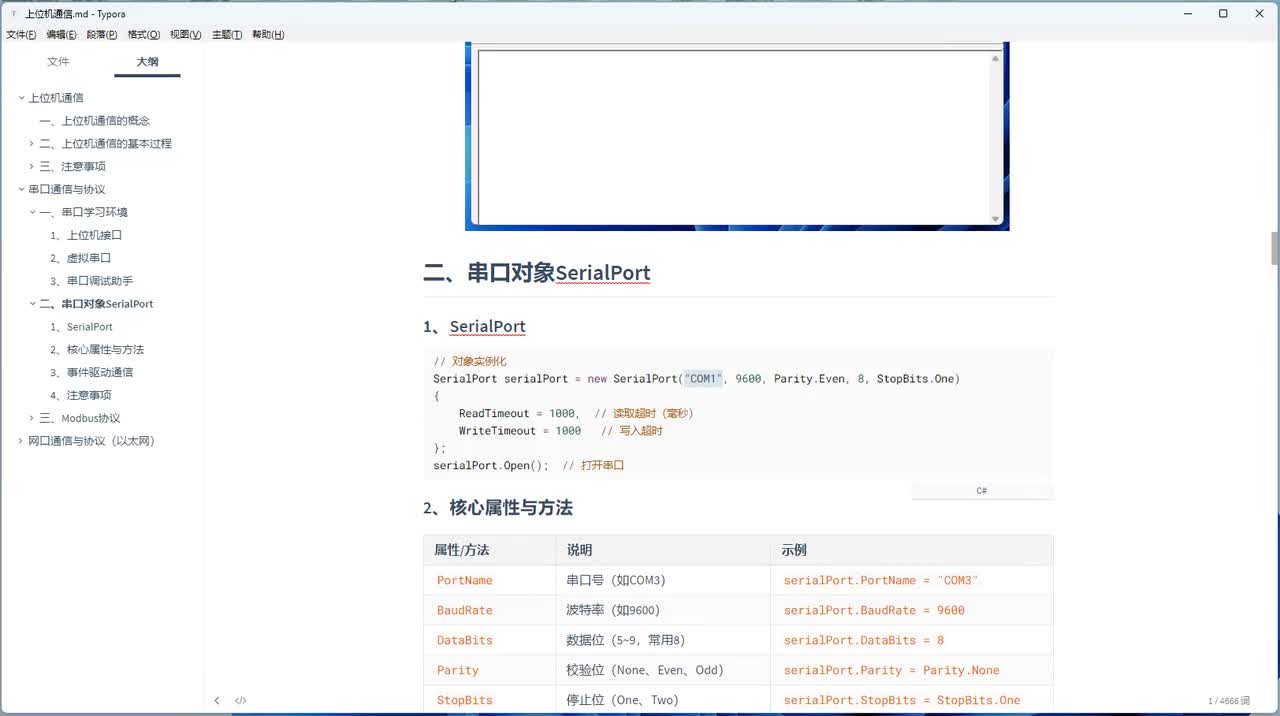Expand 三、Modbus协议 outline node

point(32,418)
